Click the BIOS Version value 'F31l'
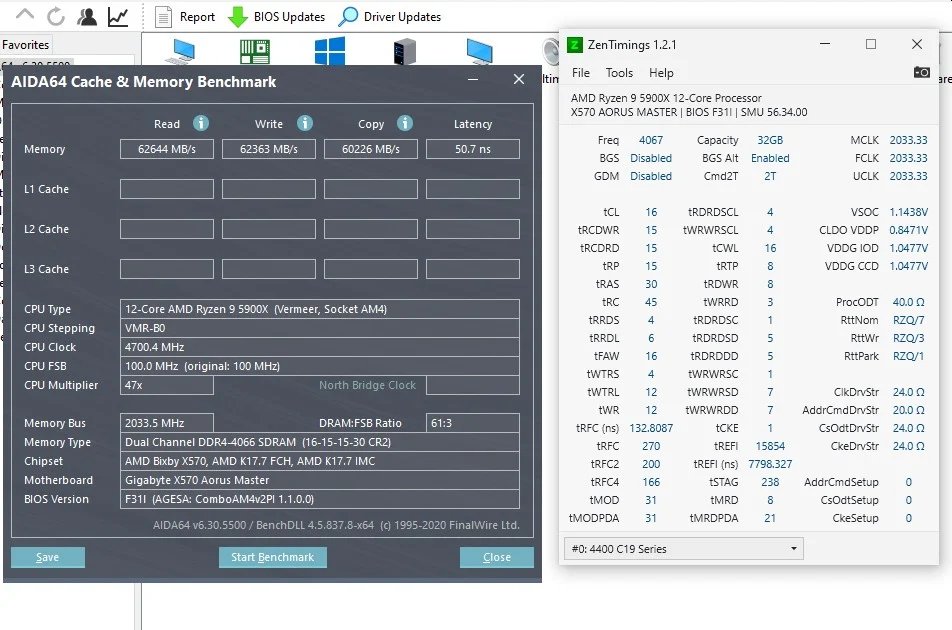The width and height of the screenshot is (952, 630). coord(320,500)
